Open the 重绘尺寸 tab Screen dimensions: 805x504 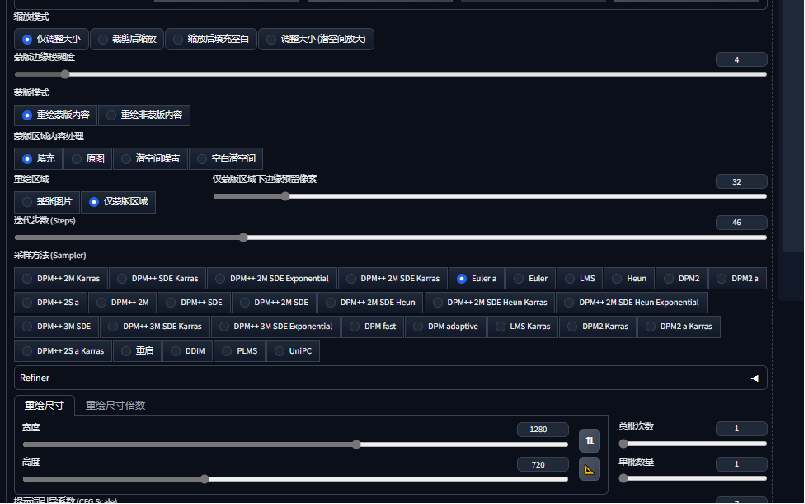point(44,405)
